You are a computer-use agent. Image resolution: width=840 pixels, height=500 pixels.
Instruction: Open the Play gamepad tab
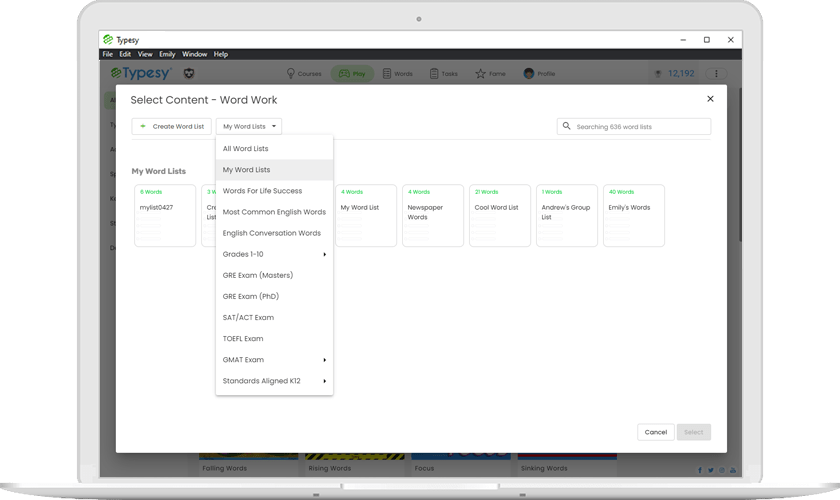click(352, 73)
